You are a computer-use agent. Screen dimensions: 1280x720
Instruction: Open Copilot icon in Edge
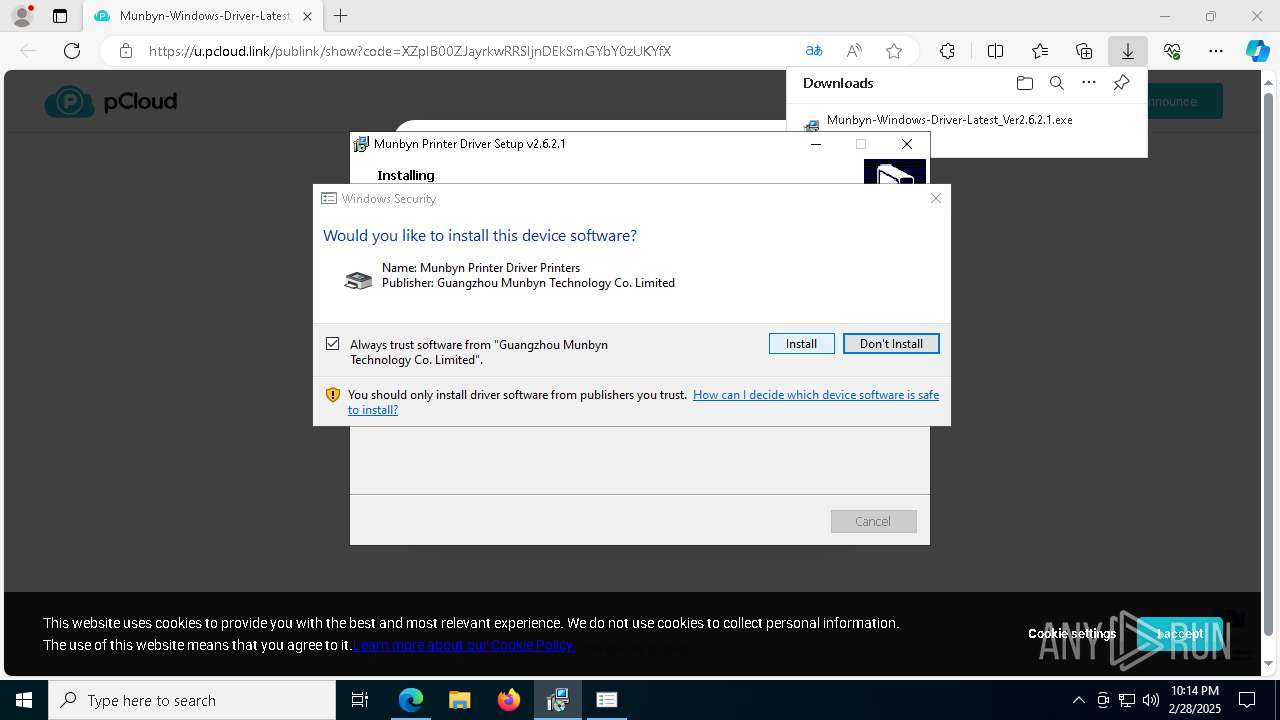pos(1257,51)
